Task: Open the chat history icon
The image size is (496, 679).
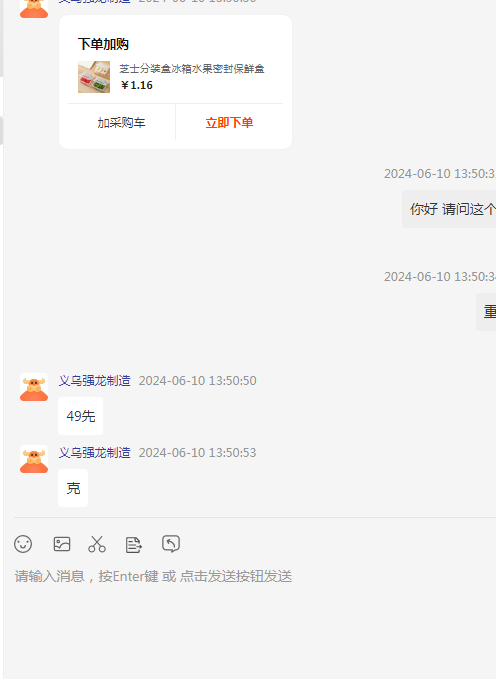Action: point(171,544)
